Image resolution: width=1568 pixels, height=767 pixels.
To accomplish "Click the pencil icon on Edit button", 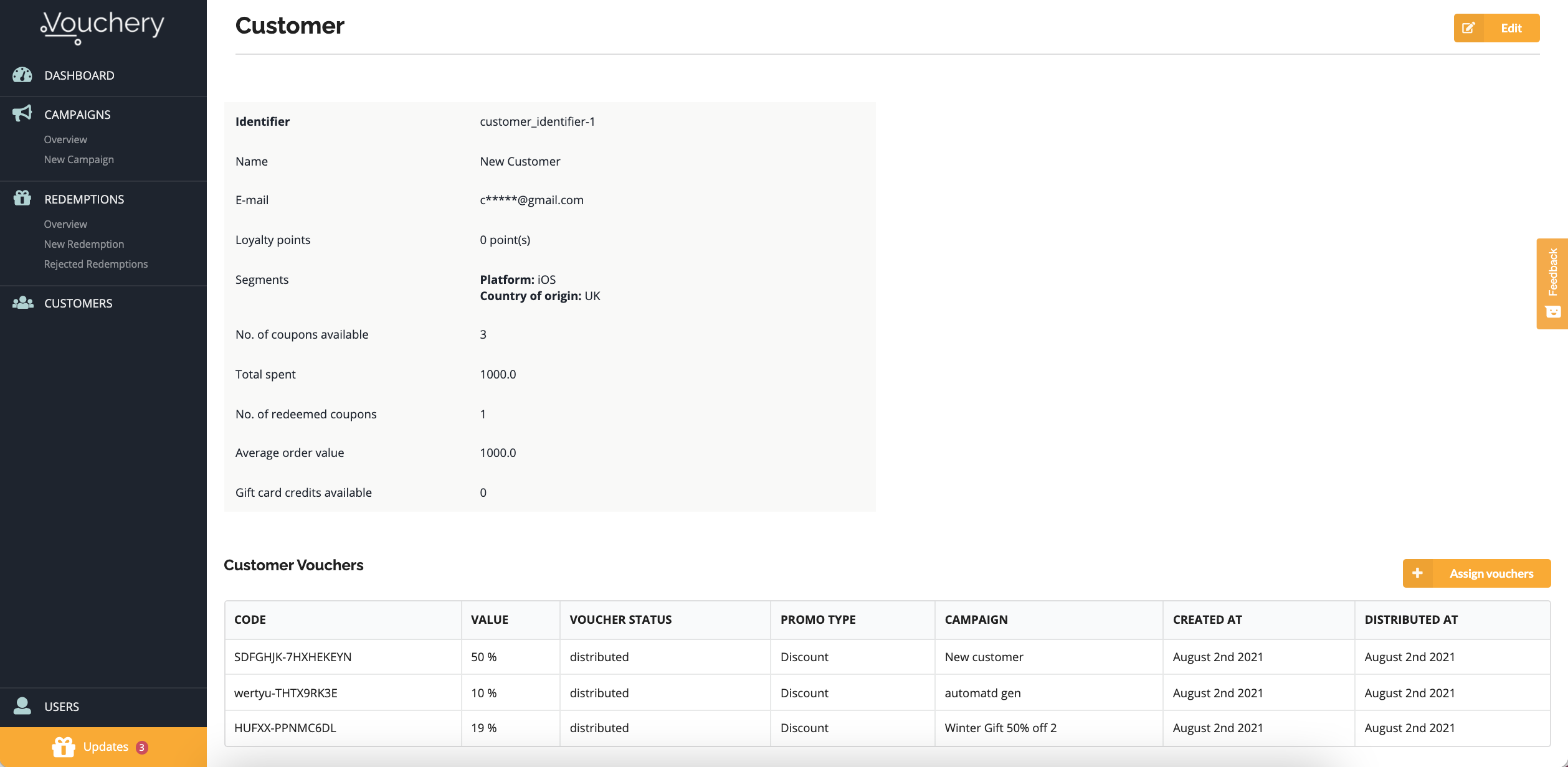I will 1468,28.
